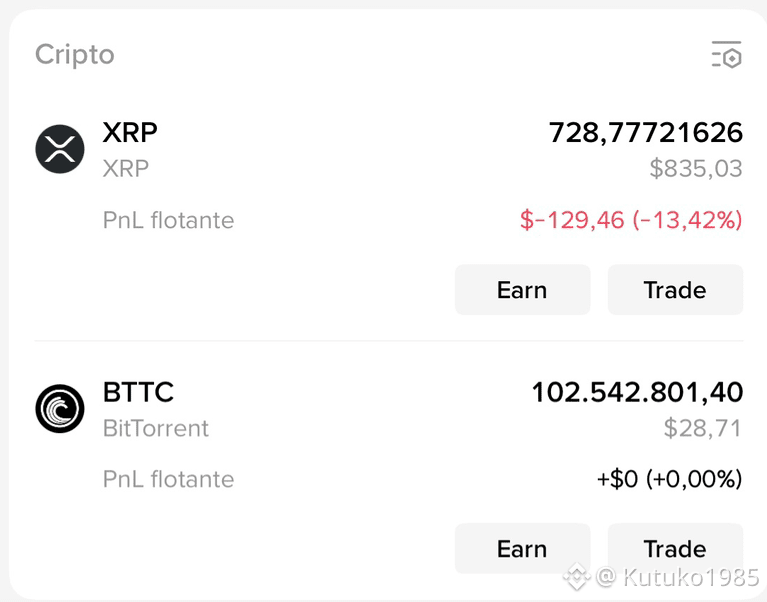Tap the BitTorrent BTTC coin logo
The image size is (767, 602).
[x=60, y=408]
